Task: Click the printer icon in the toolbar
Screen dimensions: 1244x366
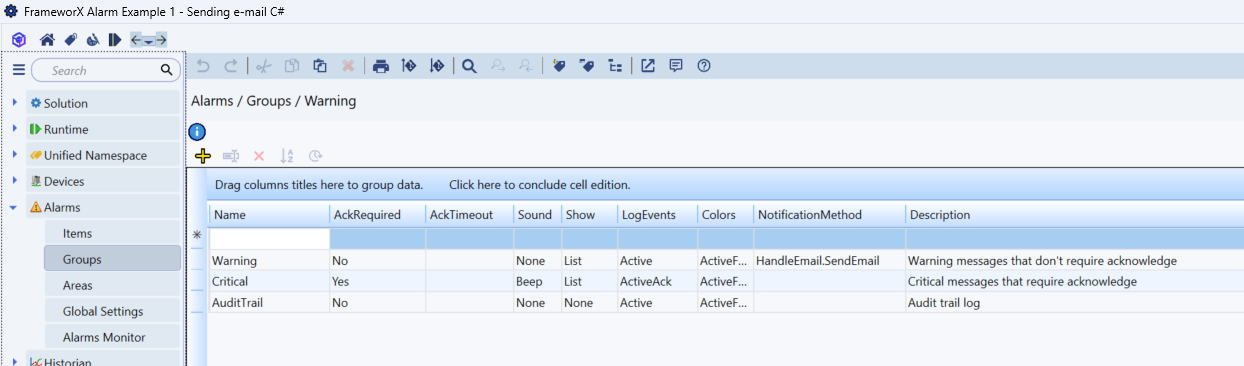Action: pyautogui.click(x=381, y=66)
